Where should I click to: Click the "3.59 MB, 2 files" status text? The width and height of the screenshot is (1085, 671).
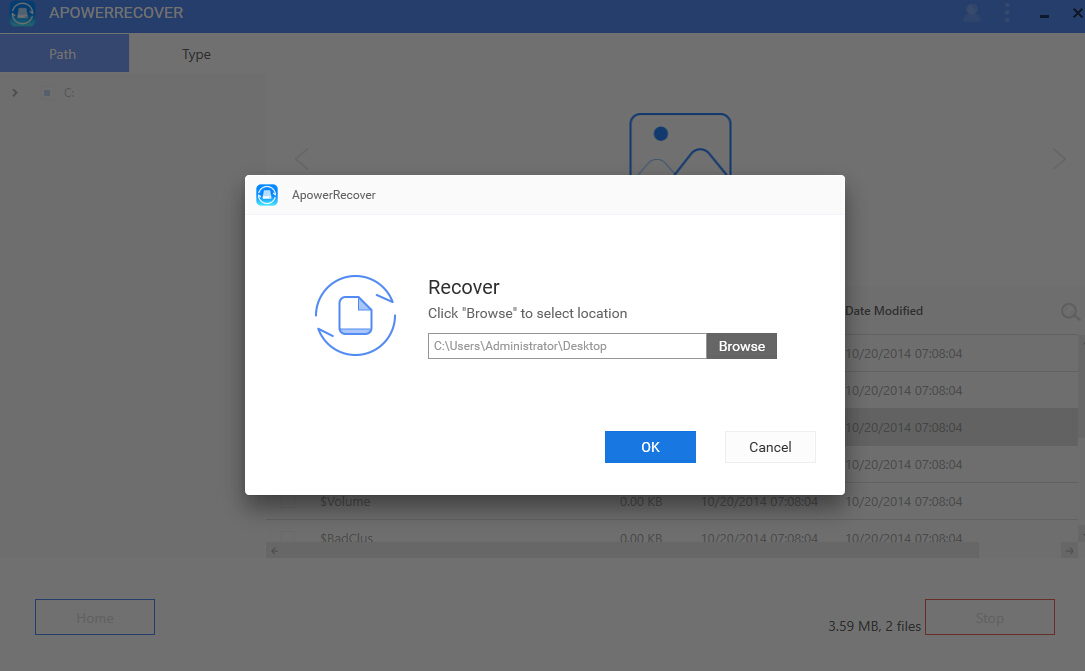(x=874, y=626)
